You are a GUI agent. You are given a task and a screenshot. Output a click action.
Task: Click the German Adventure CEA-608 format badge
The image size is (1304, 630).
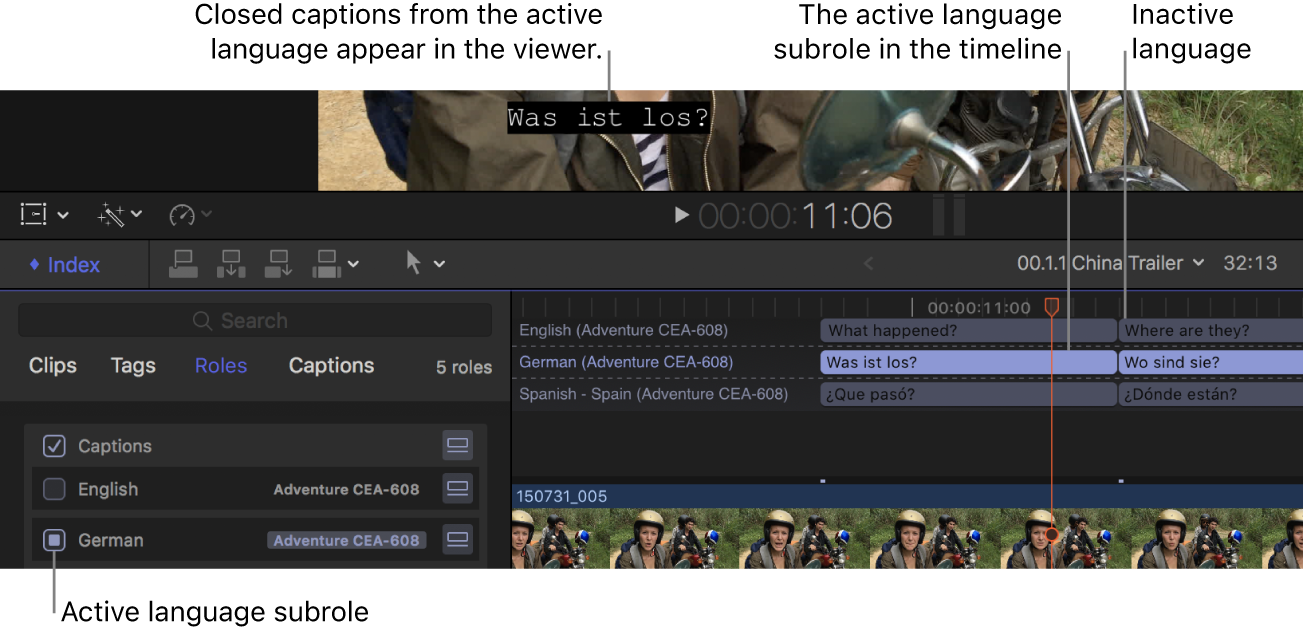pyautogui.click(x=346, y=540)
